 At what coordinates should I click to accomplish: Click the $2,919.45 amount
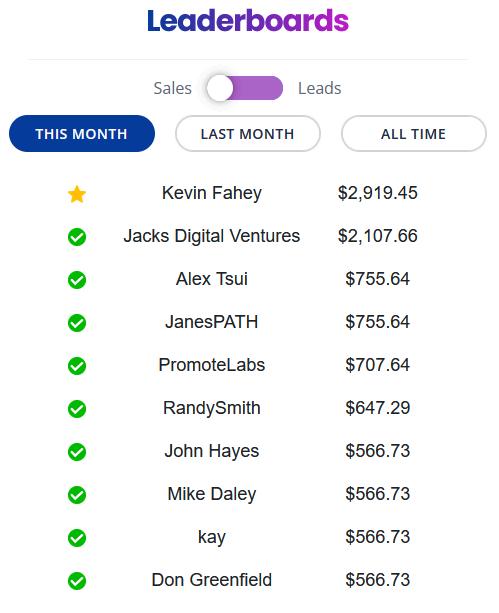click(377, 193)
